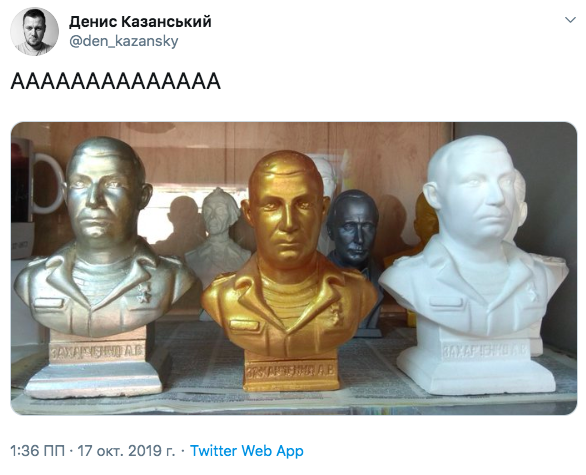Click the gold bust's engraved nameplate
The height and width of the screenshot is (475, 586).
[x=291, y=371]
